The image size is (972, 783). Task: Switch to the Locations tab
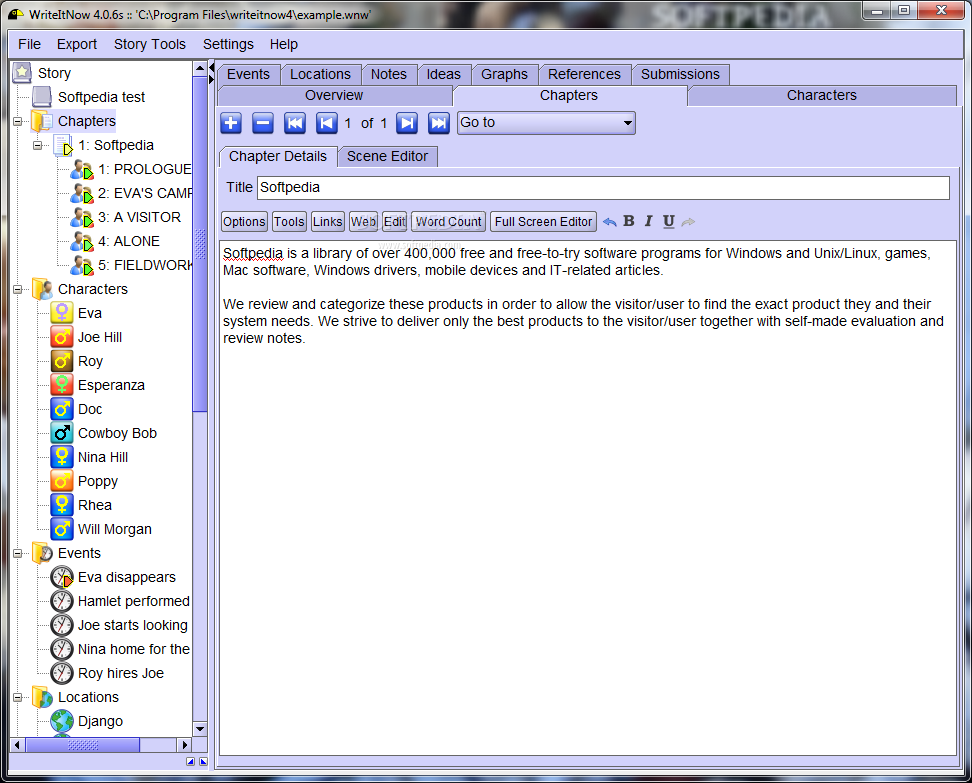coord(320,74)
